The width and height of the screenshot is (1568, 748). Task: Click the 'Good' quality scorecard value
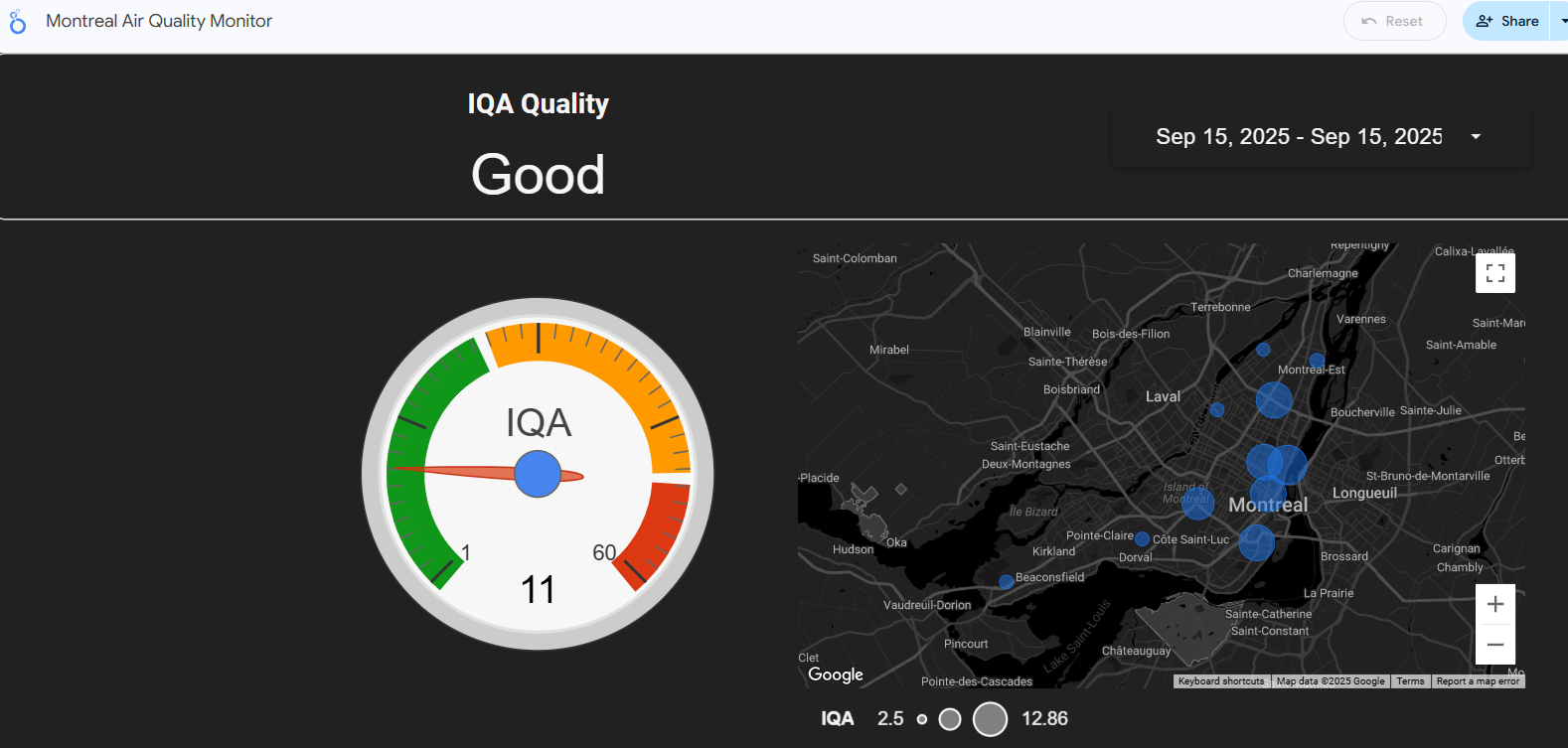[x=538, y=175]
